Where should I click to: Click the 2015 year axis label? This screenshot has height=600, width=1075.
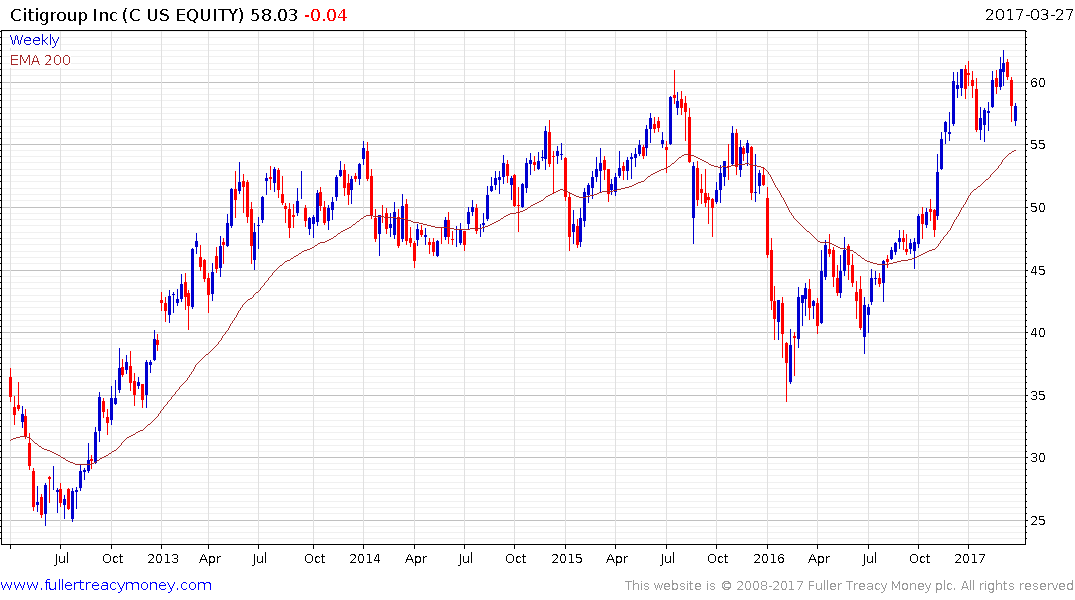pyautogui.click(x=566, y=558)
